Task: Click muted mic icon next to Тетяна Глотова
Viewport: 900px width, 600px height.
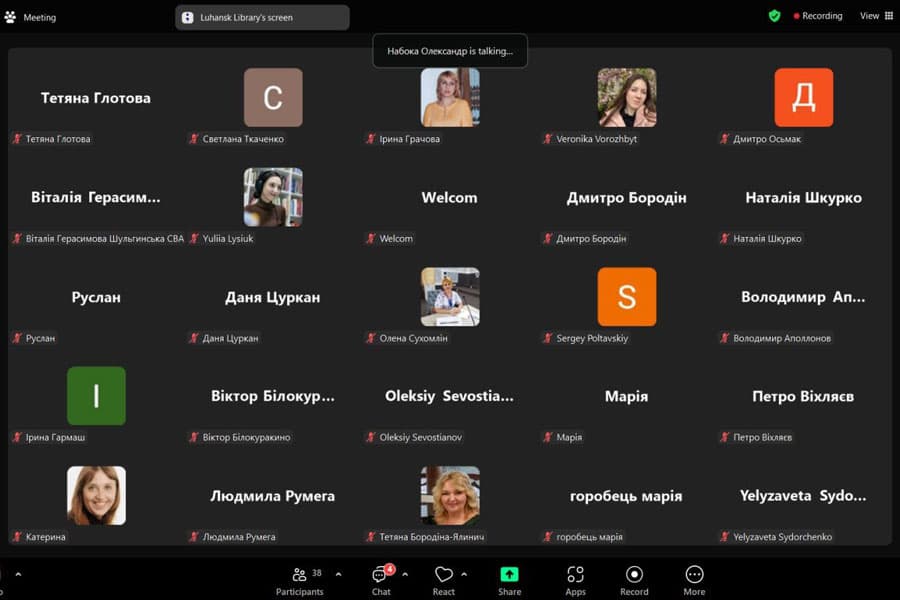Action: pyautogui.click(x=16, y=139)
